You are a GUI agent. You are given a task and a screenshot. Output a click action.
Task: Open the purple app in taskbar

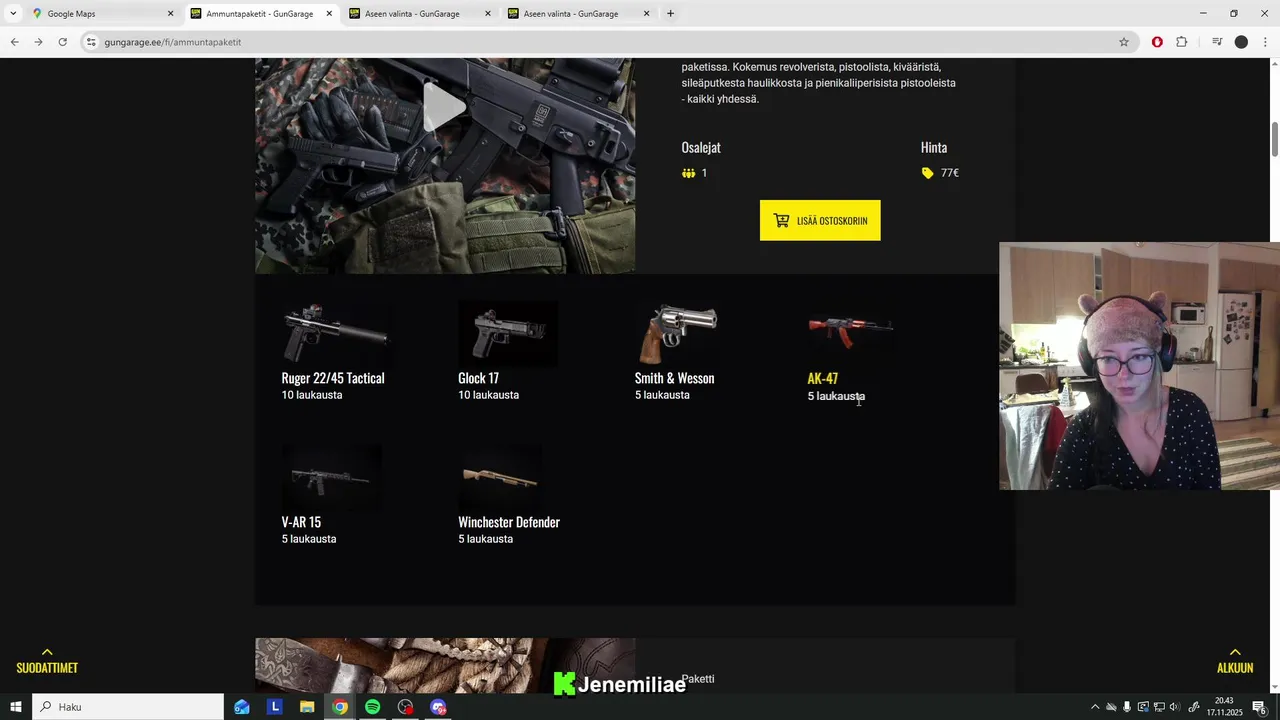click(438, 707)
